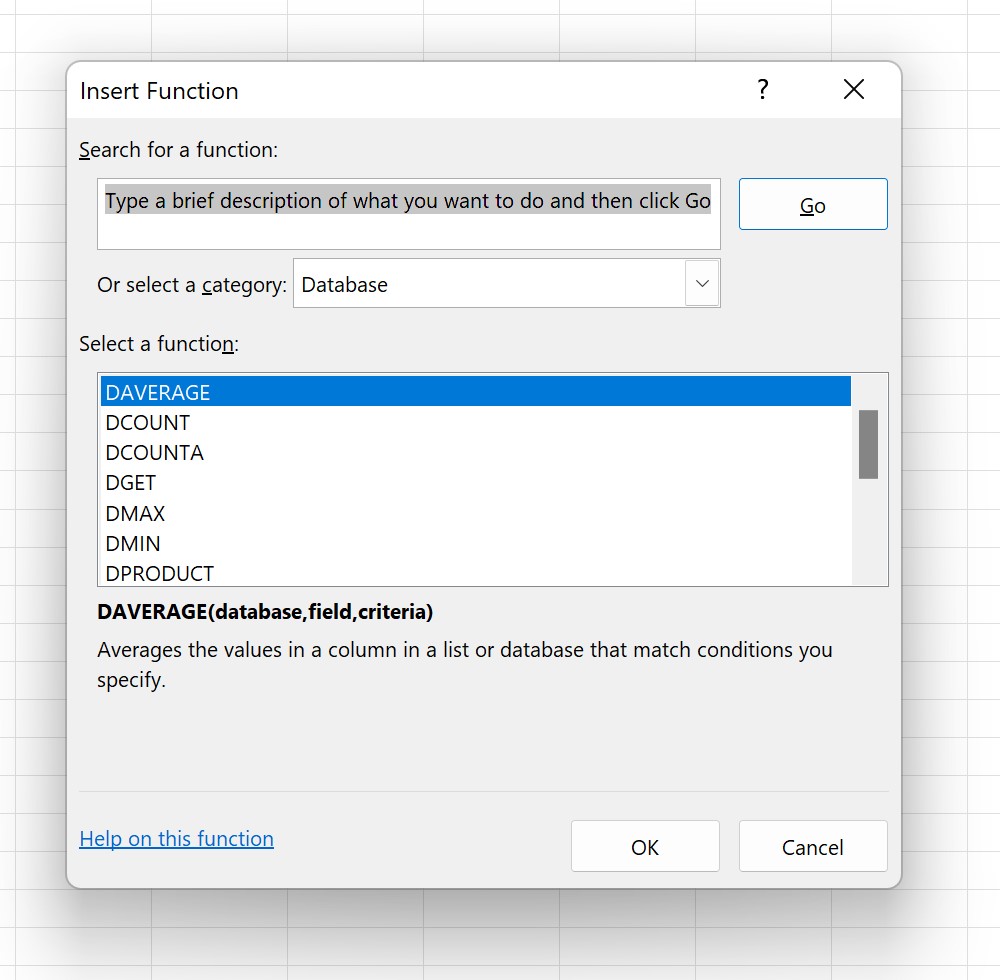Image resolution: width=1000 pixels, height=980 pixels.
Task: Click the question mark help icon
Action: click(763, 90)
